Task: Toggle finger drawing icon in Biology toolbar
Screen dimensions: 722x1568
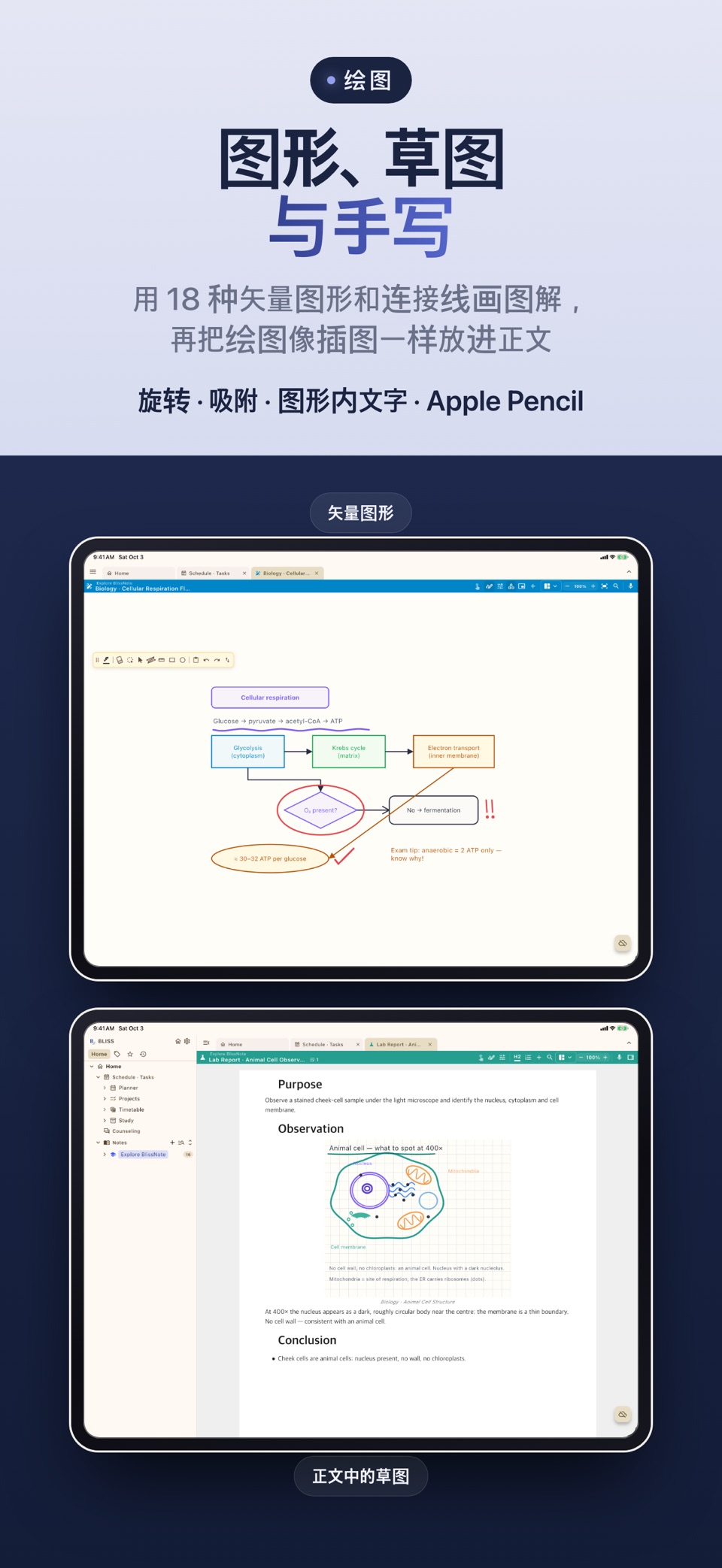Action: point(477,586)
